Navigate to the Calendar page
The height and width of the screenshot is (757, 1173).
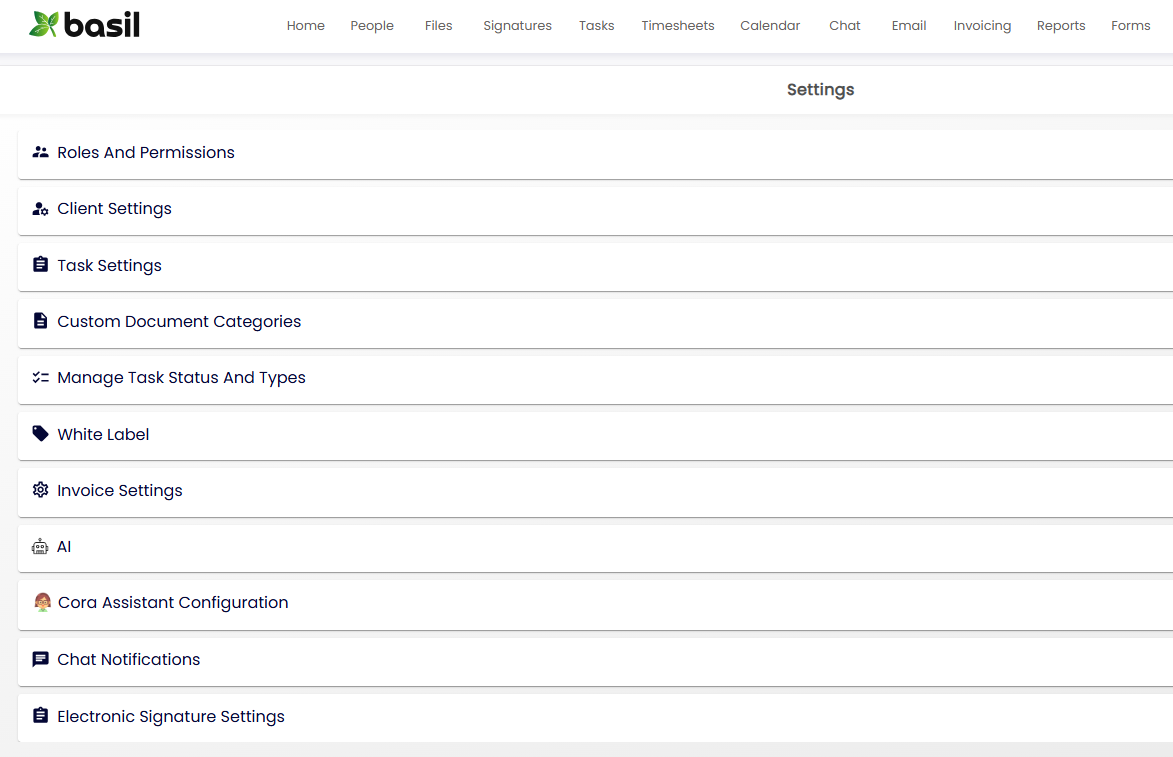click(769, 26)
